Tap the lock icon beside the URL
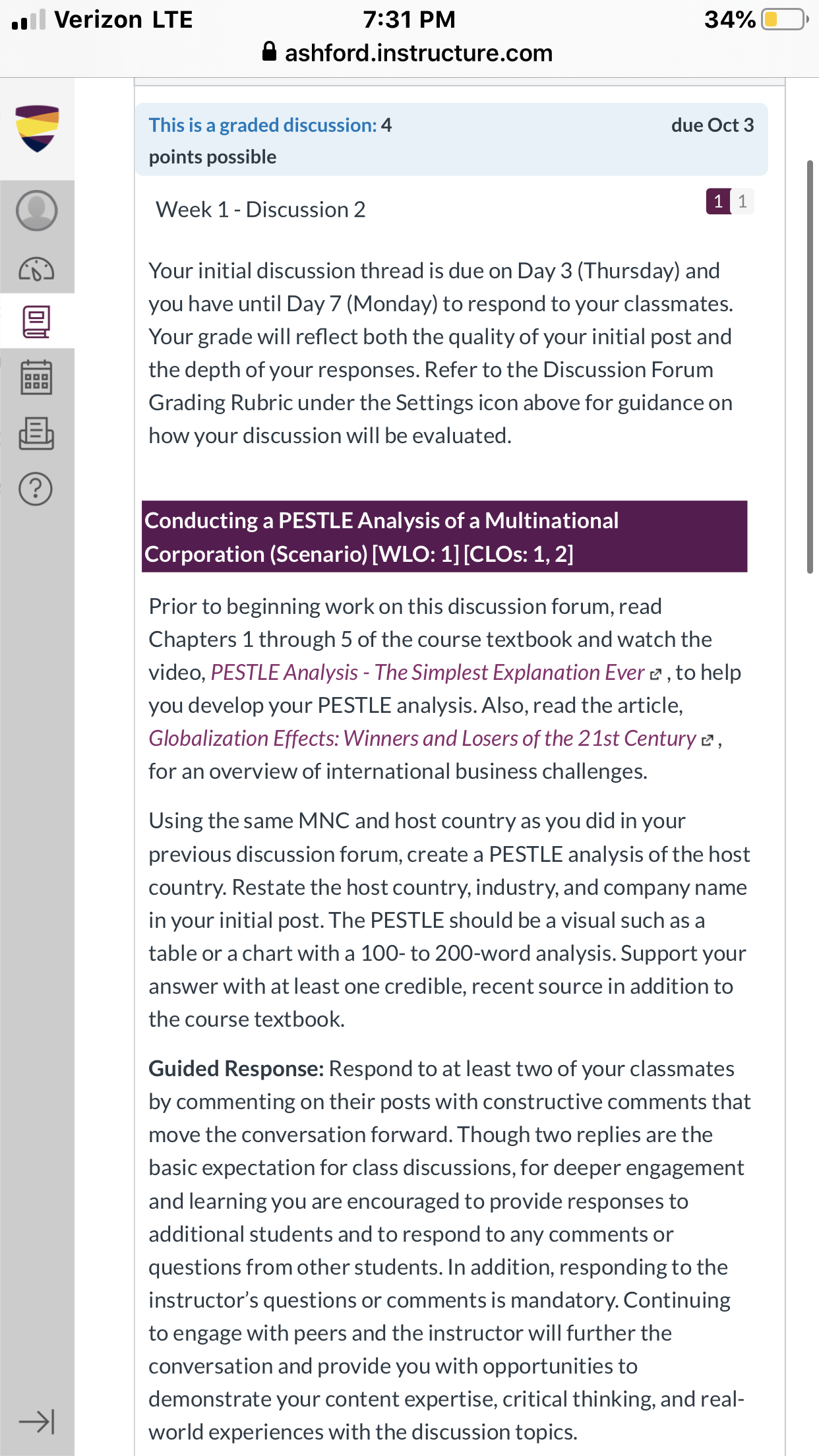This screenshot has height=1456, width=819. pyautogui.click(x=269, y=51)
